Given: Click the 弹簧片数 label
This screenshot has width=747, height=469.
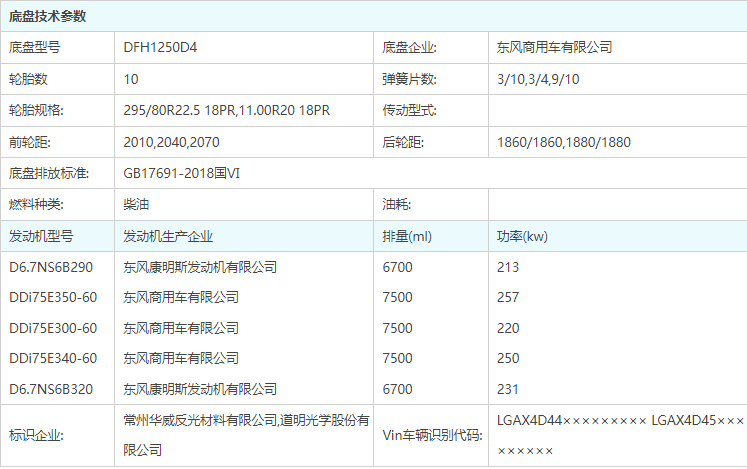Looking at the screenshot, I should coord(409,79).
